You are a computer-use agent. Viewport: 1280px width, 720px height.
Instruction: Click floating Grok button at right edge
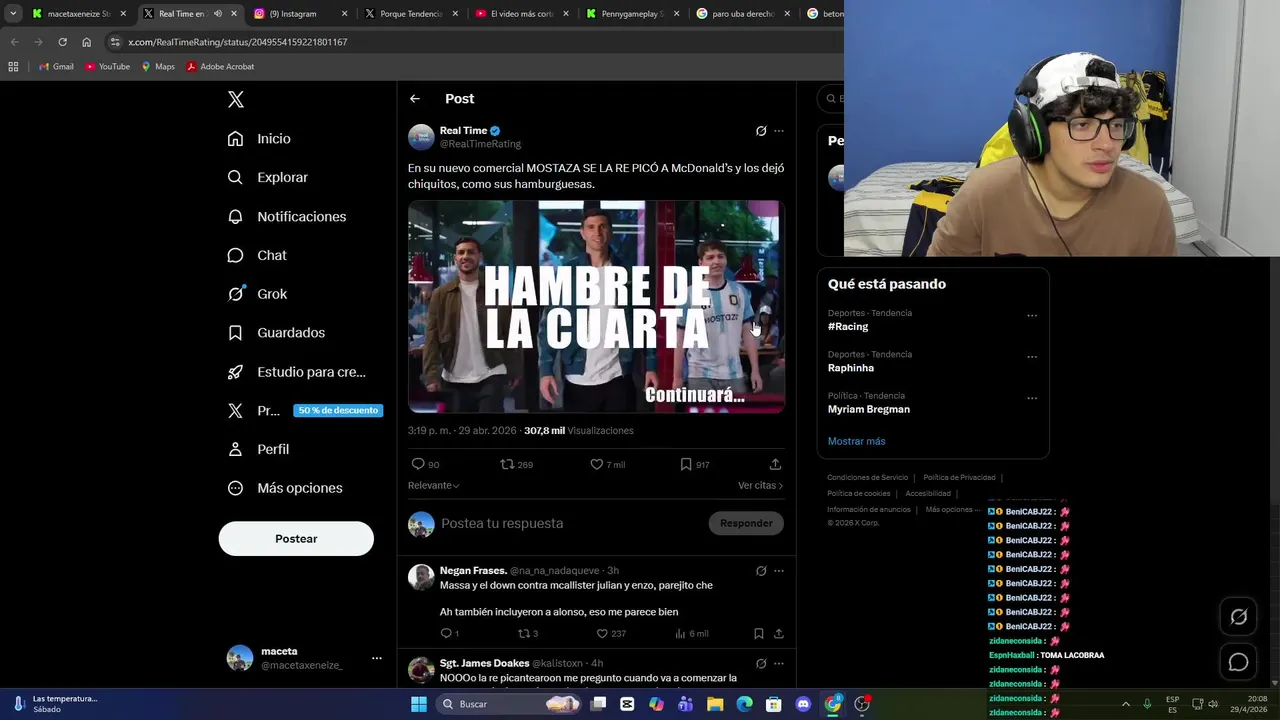point(1238,617)
